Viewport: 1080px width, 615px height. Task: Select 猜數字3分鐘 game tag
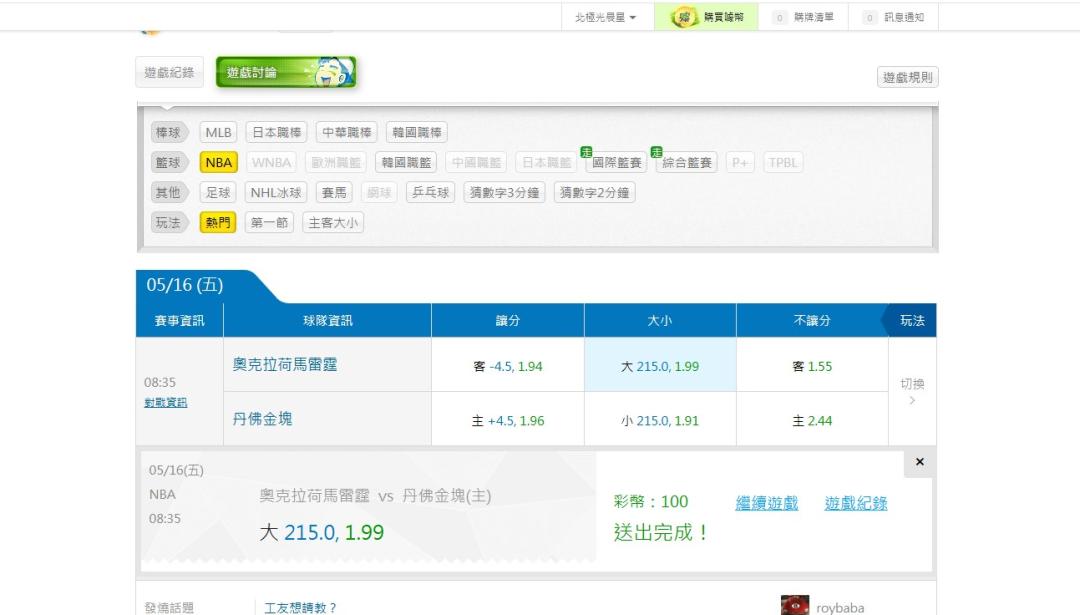(505, 193)
